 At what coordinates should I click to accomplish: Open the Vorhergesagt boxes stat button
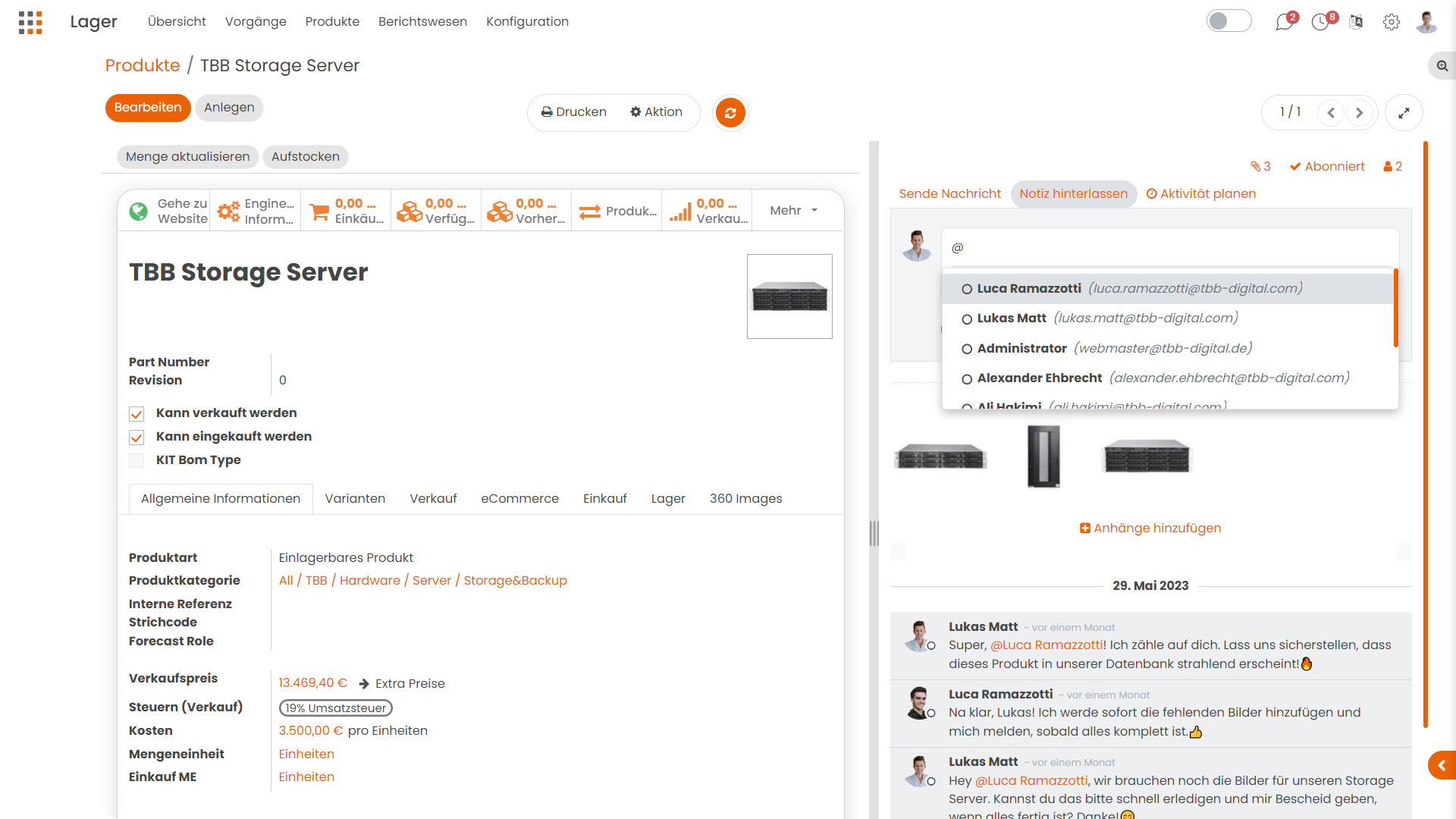[526, 211]
